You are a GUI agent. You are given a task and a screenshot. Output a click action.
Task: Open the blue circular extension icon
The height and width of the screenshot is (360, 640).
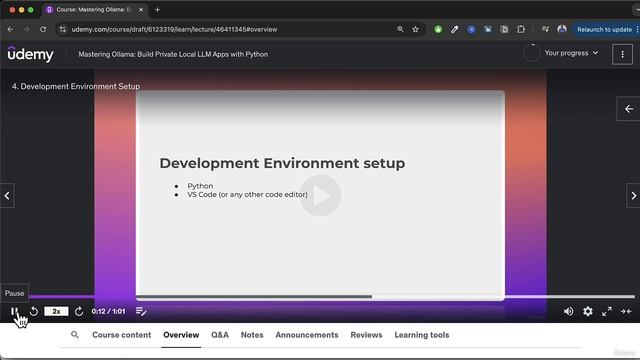coord(471,29)
